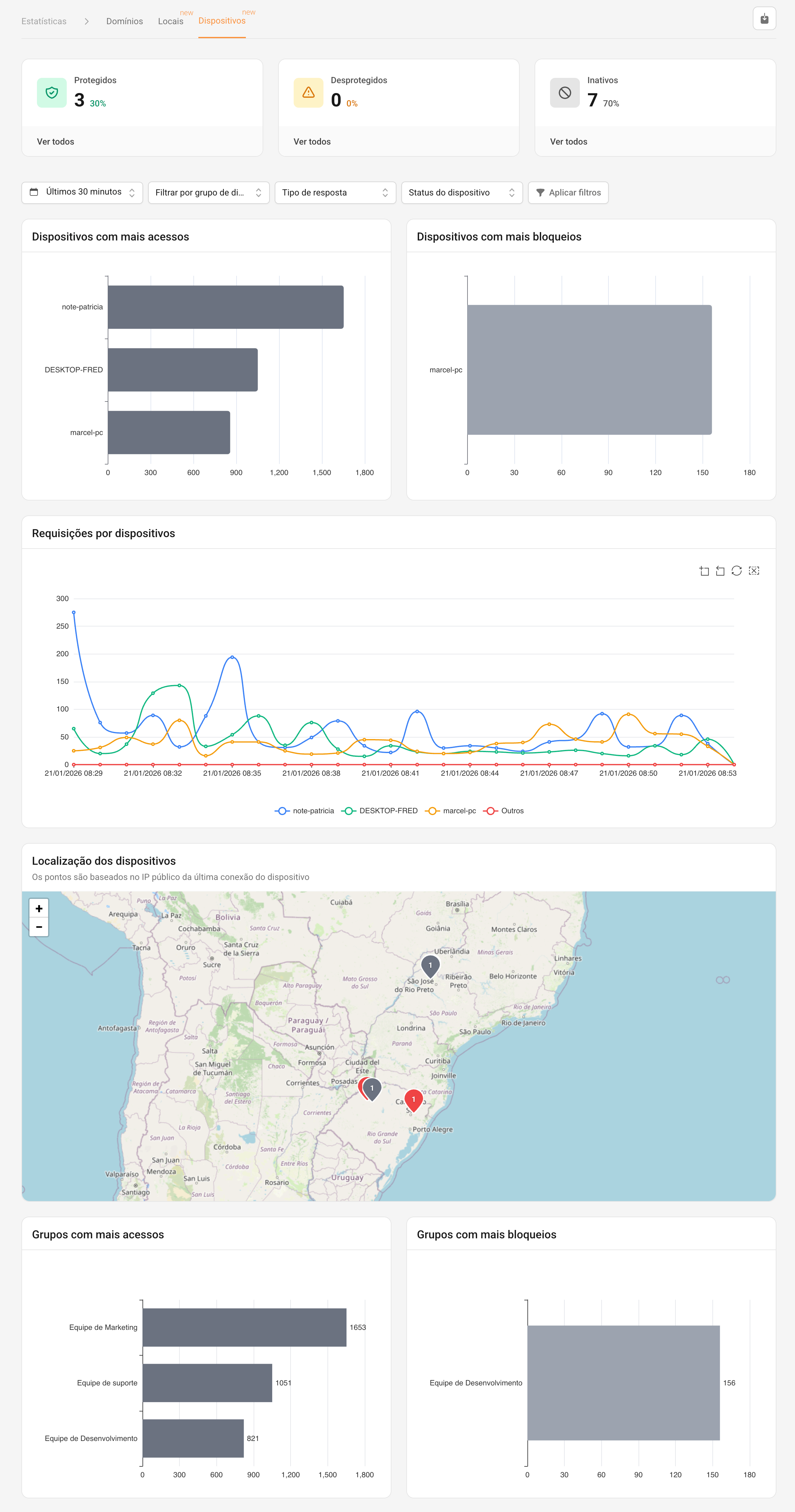Open the Tipo de resposta dropdown
Viewport: 795px width, 1512px height.
(x=335, y=192)
